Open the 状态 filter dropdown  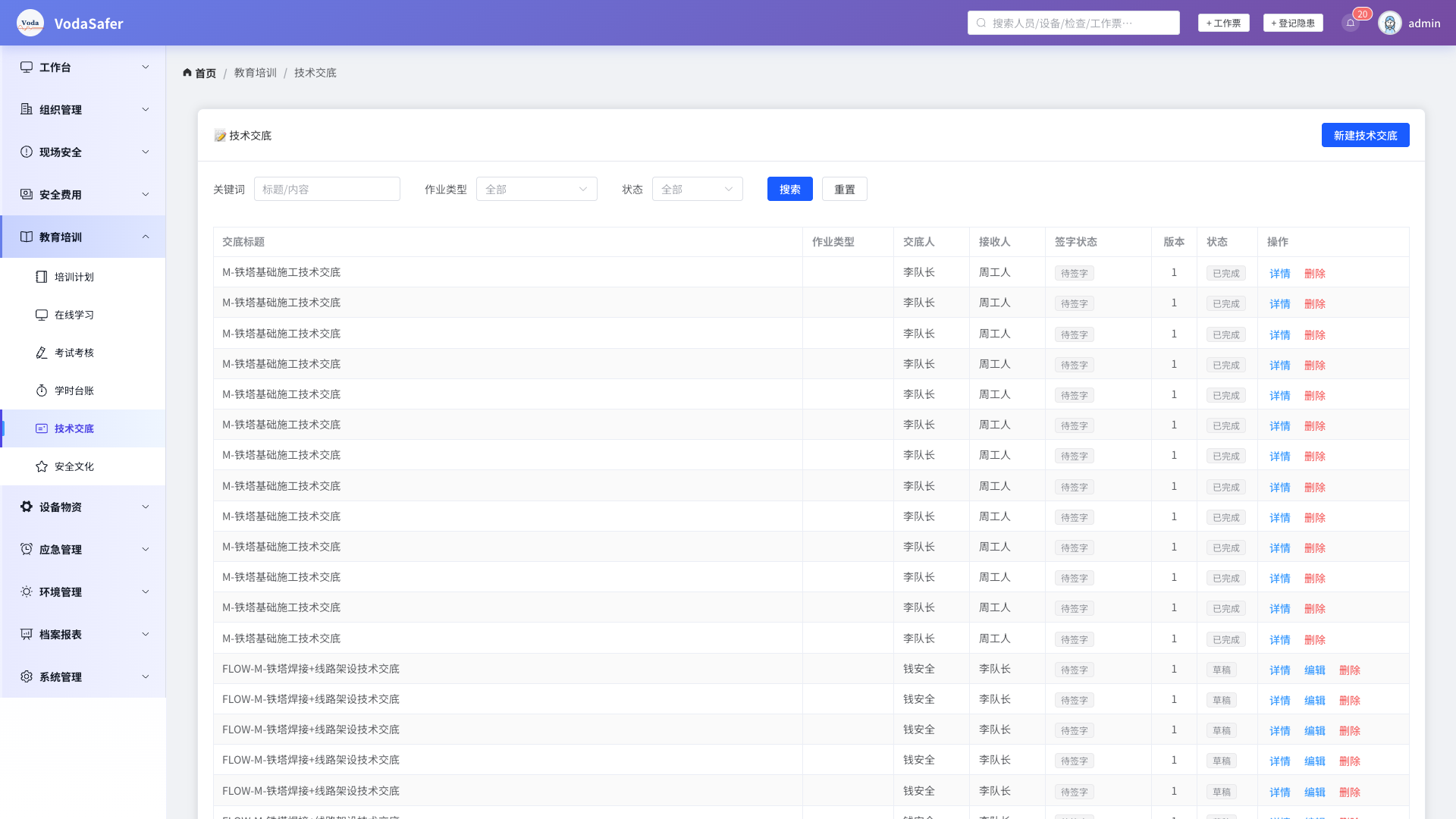tap(698, 189)
